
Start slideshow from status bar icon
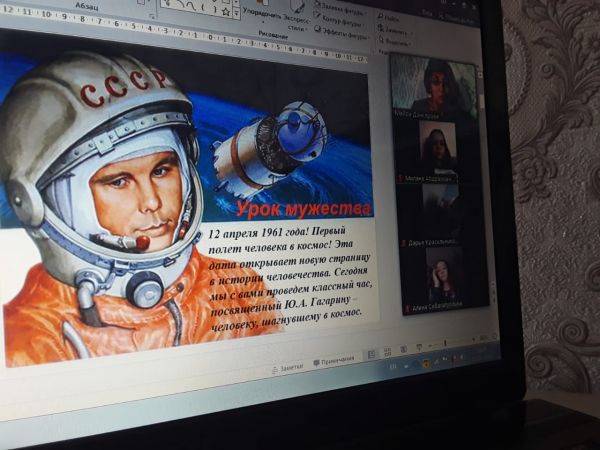point(418,345)
